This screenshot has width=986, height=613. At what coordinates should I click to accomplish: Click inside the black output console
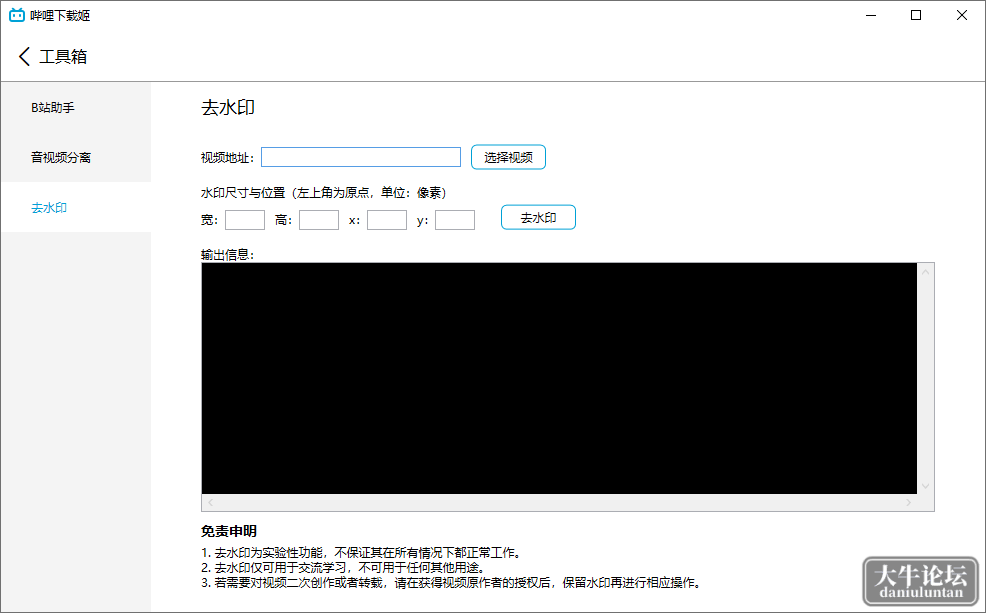559,378
